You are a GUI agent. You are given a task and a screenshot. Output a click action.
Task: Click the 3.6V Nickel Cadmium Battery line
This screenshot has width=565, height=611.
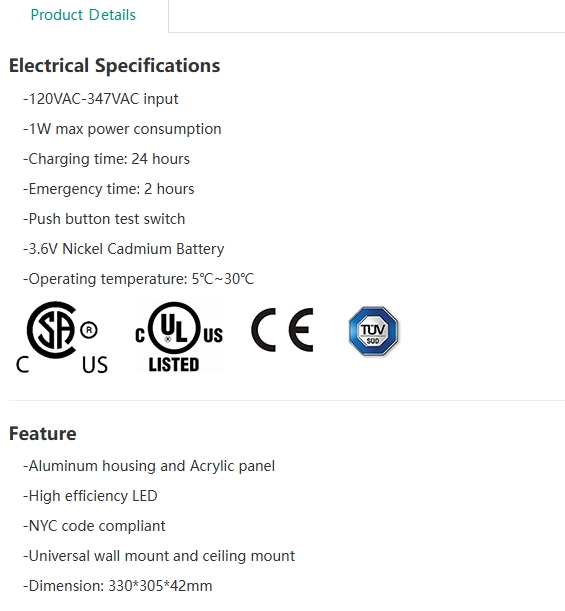pos(124,249)
